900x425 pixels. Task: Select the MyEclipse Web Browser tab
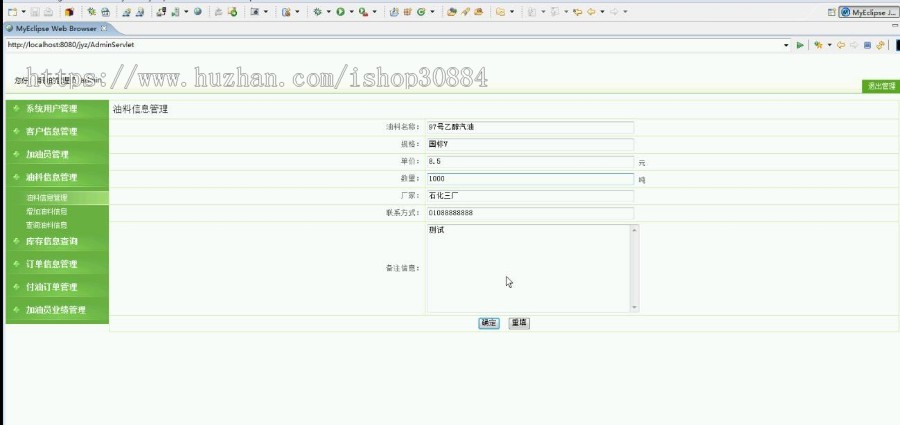click(56, 28)
